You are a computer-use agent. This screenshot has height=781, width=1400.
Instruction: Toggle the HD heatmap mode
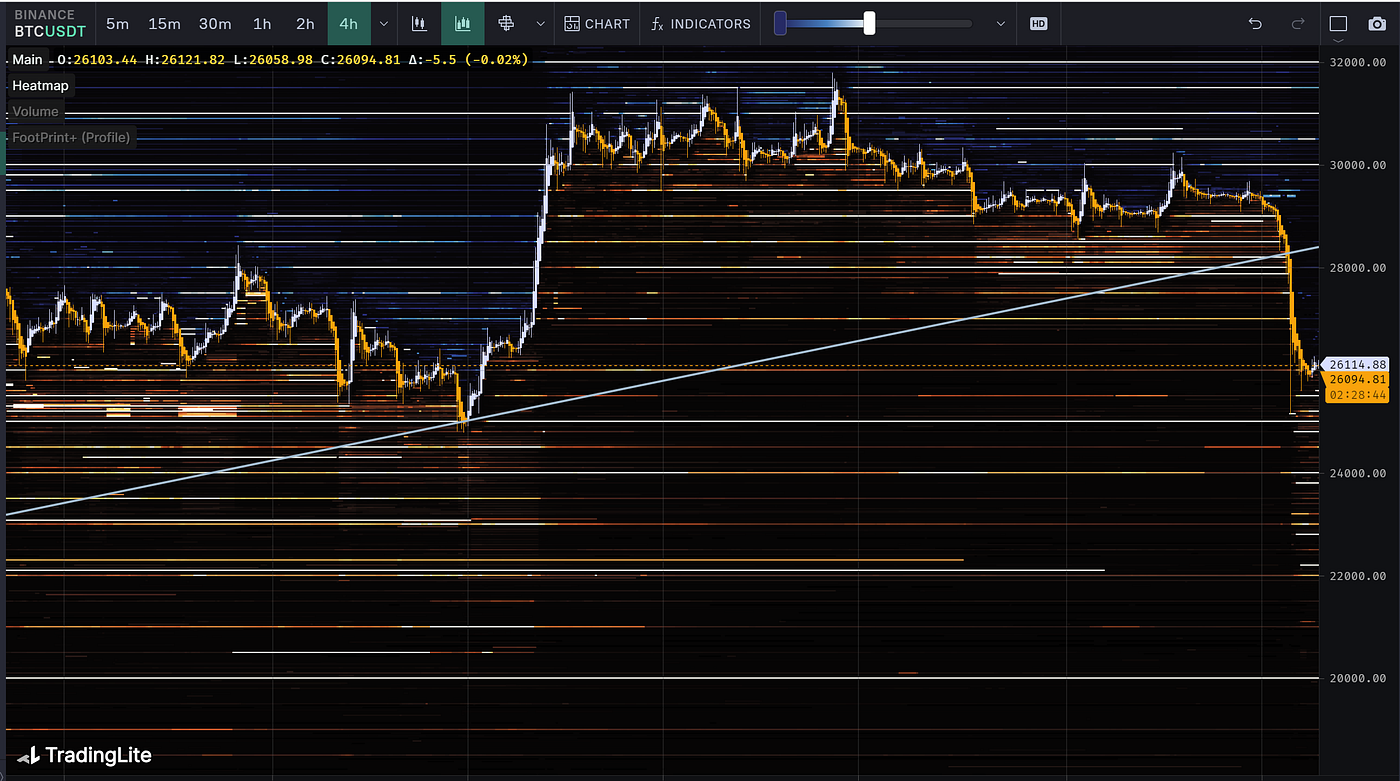[x=1038, y=23]
